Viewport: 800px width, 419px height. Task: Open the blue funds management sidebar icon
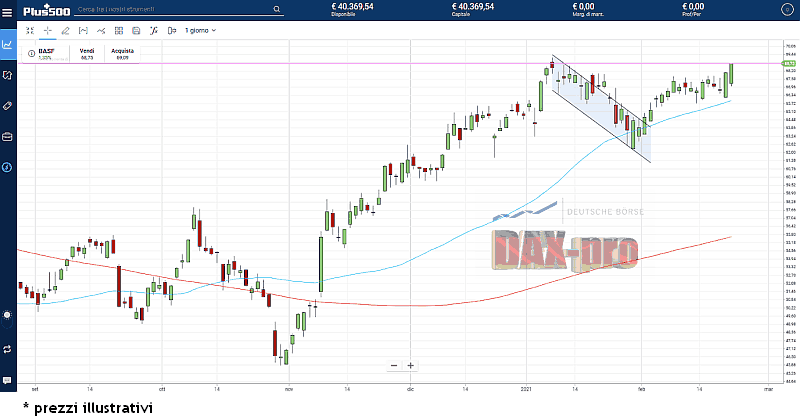point(7,167)
